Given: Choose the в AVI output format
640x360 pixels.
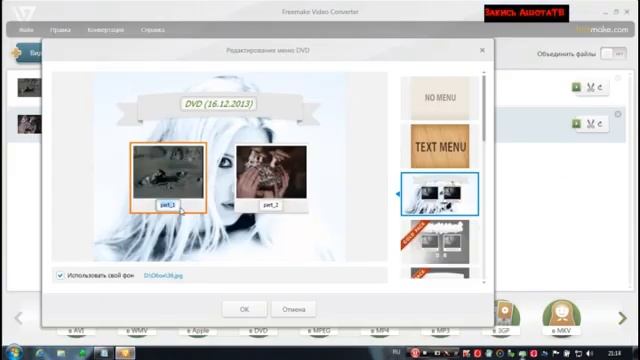Looking at the screenshot, I should click(76, 331).
